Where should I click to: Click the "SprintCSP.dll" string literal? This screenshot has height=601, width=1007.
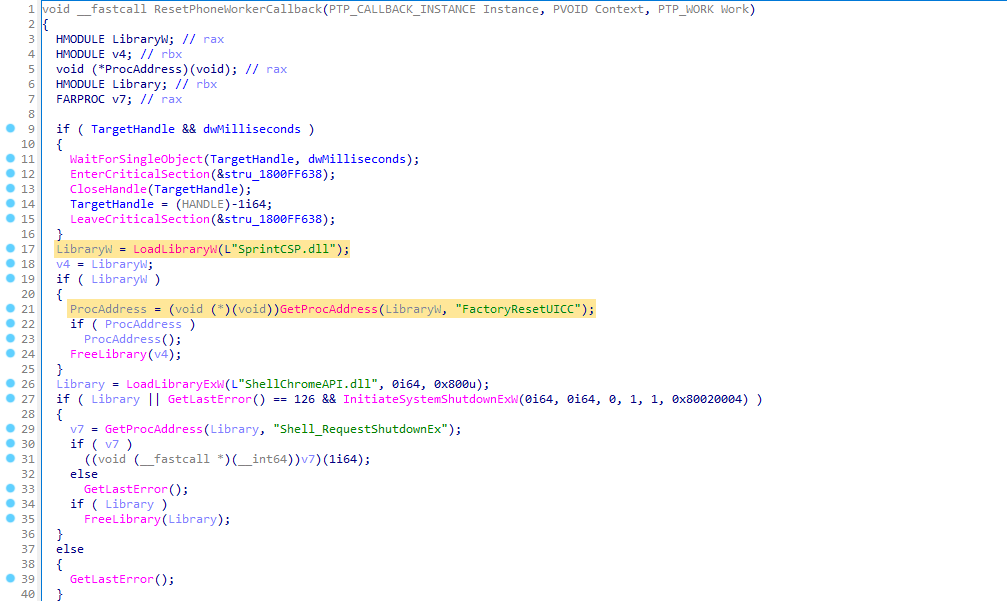(283, 249)
